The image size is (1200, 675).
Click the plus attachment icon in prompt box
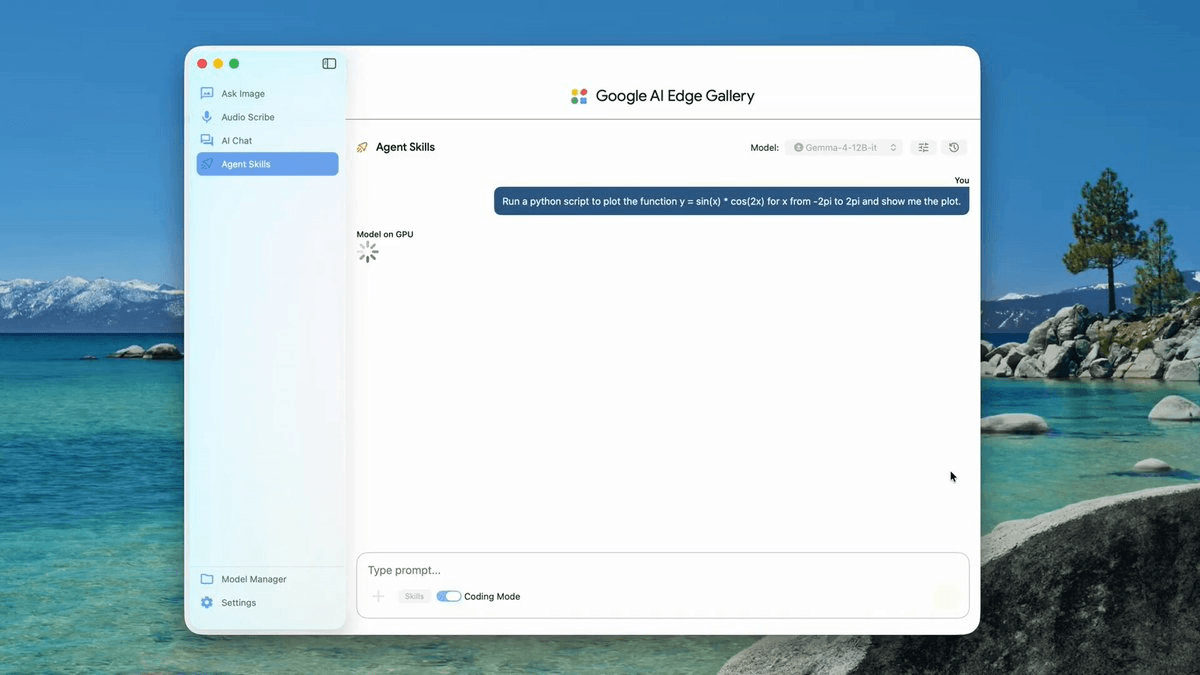[x=378, y=596]
